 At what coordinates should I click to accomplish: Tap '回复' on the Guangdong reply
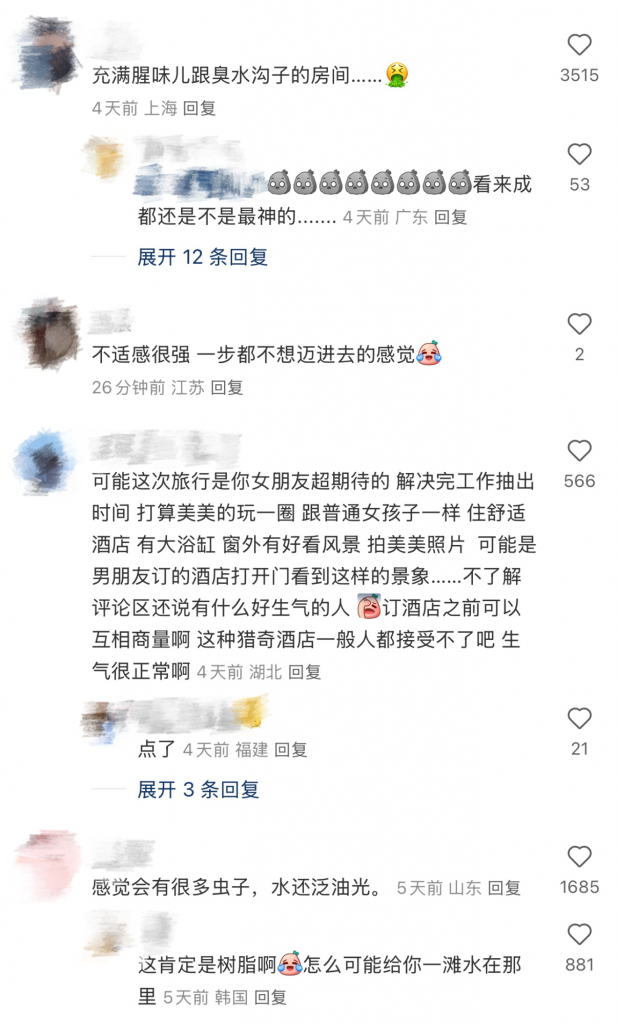451,217
